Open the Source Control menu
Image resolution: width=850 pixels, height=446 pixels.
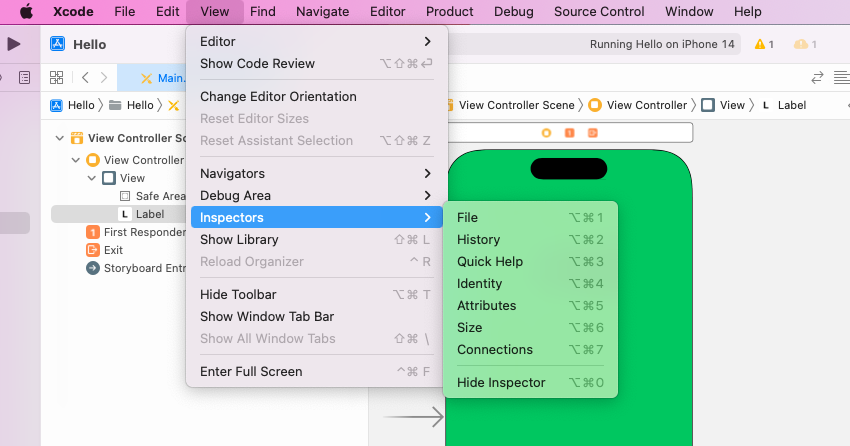599,11
